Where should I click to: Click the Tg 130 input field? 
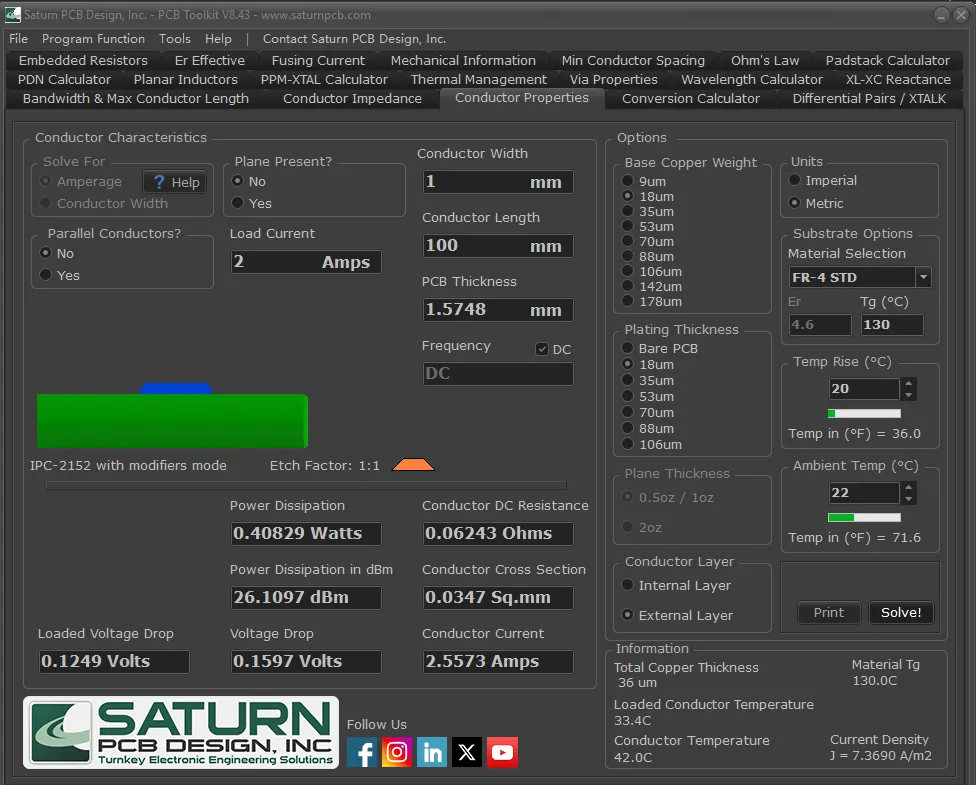click(x=891, y=324)
